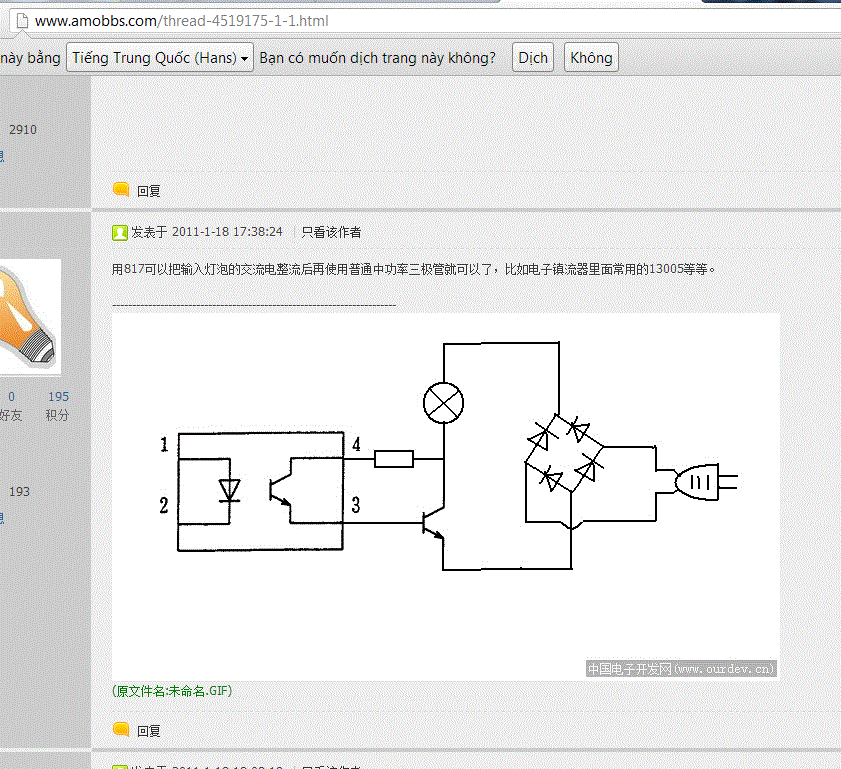Click the top 回复 reply link

click(149, 191)
